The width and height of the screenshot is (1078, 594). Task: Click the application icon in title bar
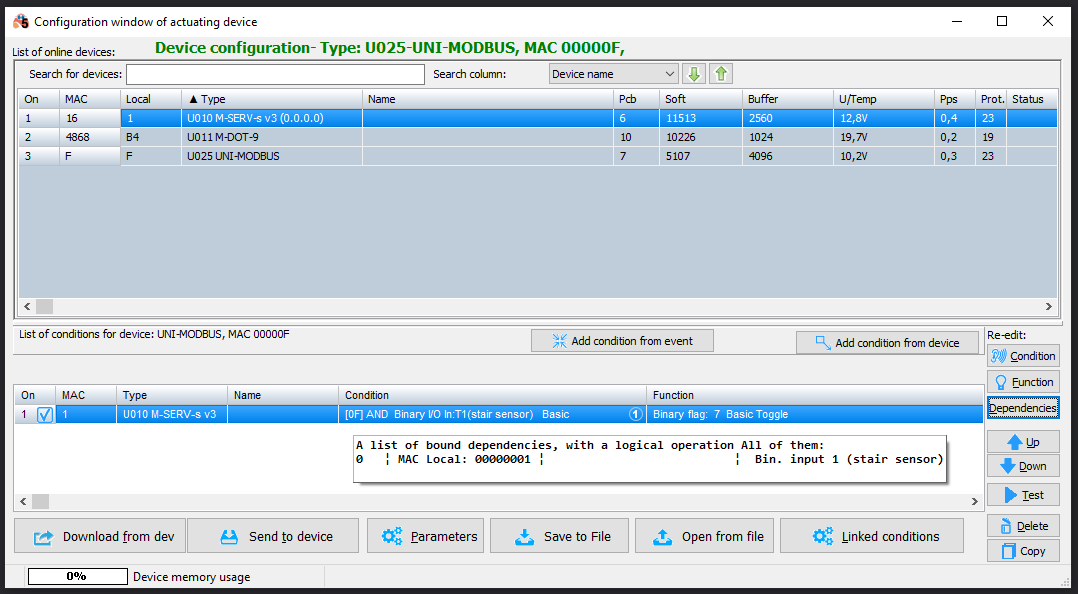click(21, 21)
